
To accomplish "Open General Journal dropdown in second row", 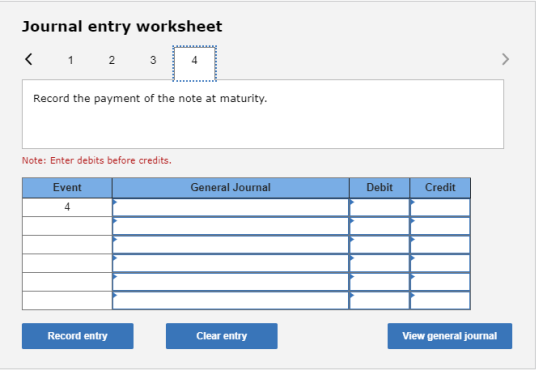I will click(230, 226).
